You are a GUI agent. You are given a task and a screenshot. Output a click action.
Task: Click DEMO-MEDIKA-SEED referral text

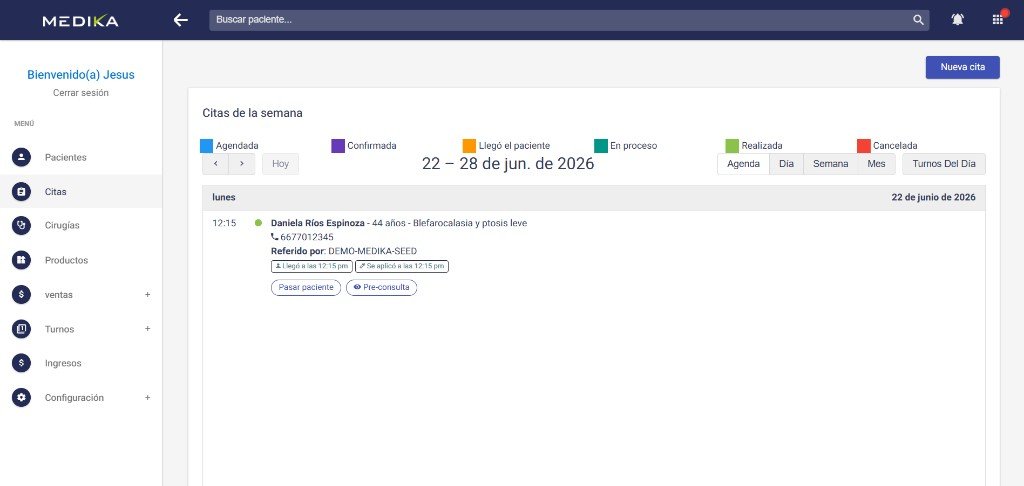[372, 251]
